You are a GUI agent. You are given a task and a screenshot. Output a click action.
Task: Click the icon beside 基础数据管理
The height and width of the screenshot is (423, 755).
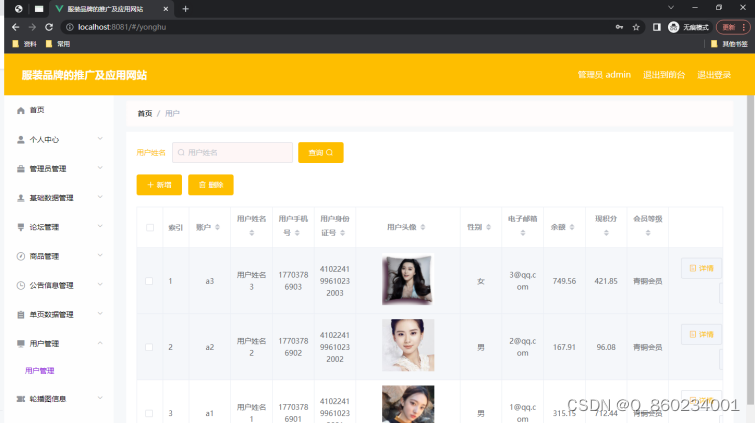pyautogui.click(x=21, y=198)
